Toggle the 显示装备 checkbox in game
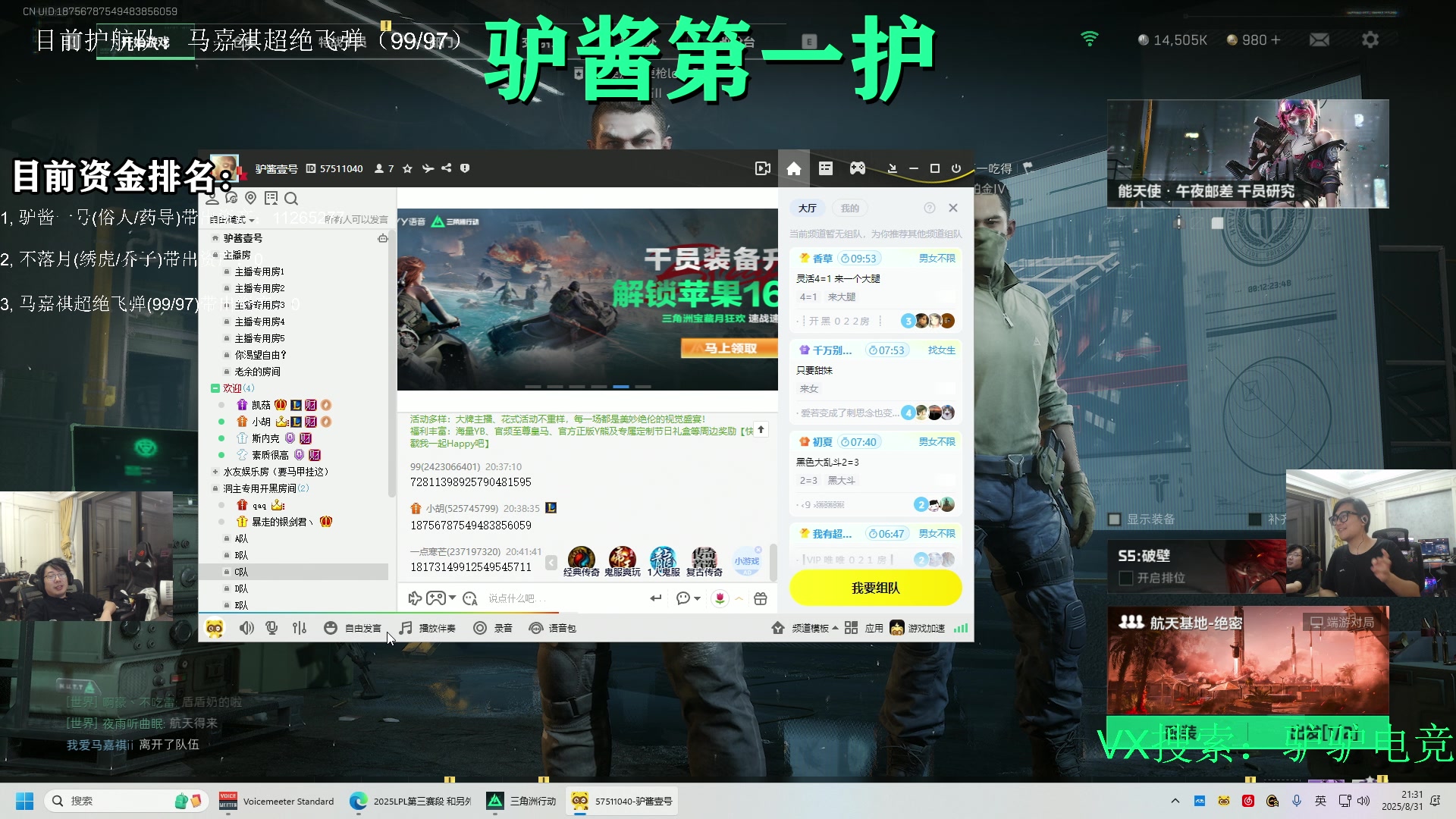Screen dimensions: 1456x819 point(1115,519)
